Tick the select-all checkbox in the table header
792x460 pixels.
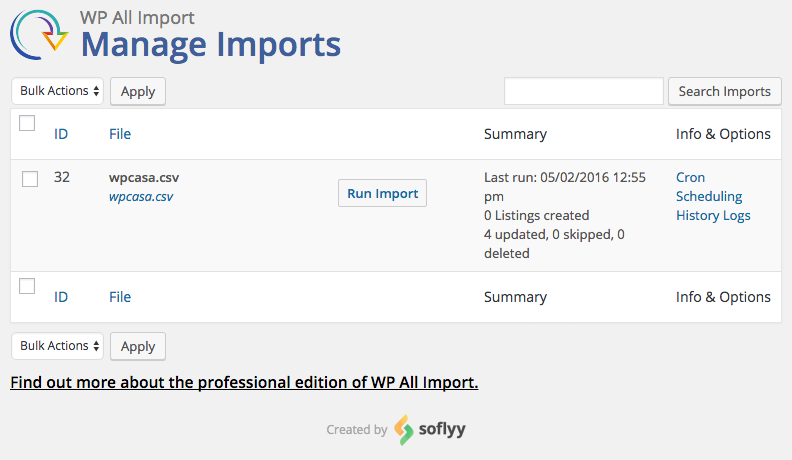click(x=27, y=123)
